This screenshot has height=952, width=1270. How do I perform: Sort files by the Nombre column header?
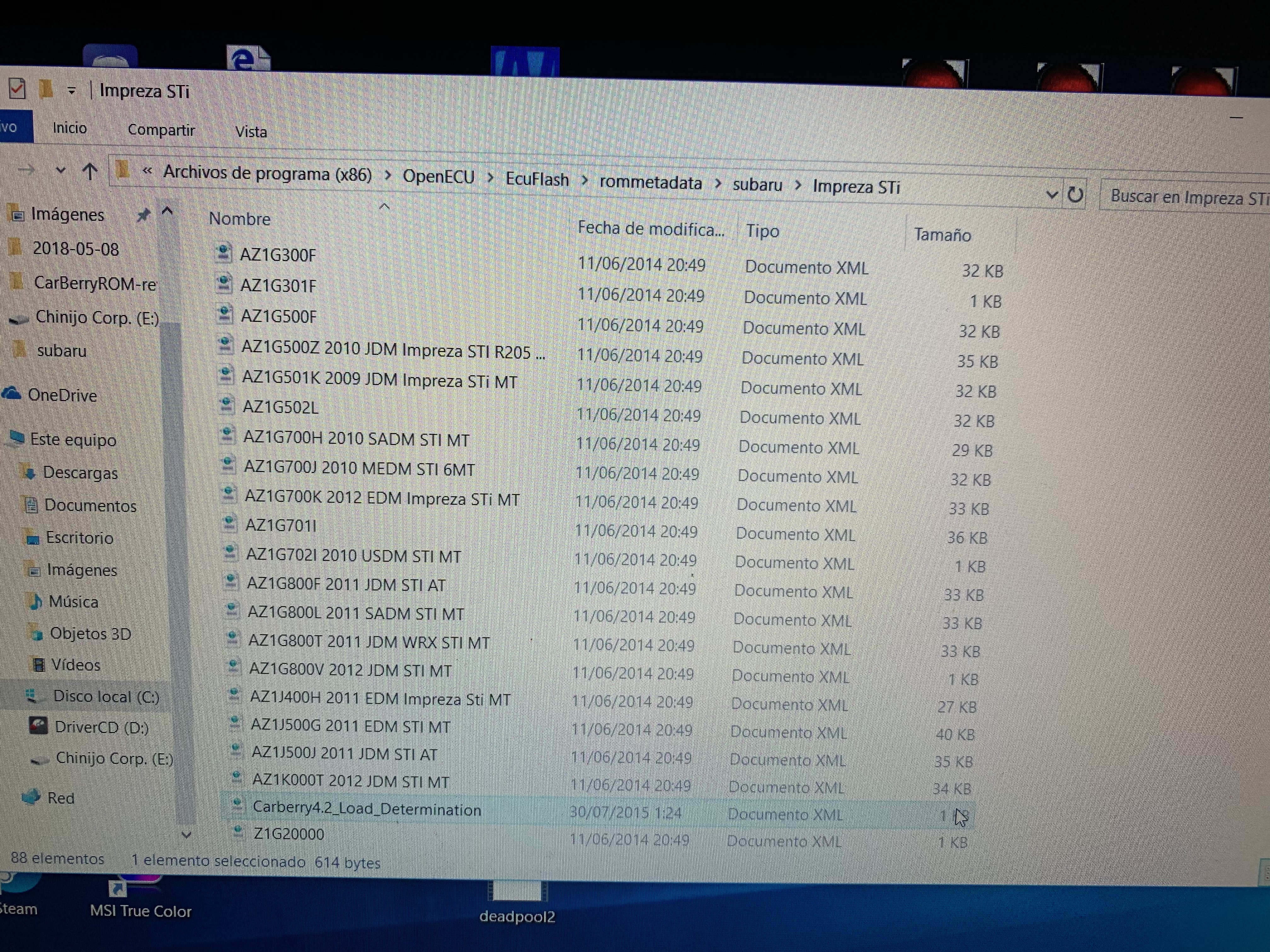click(240, 218)
